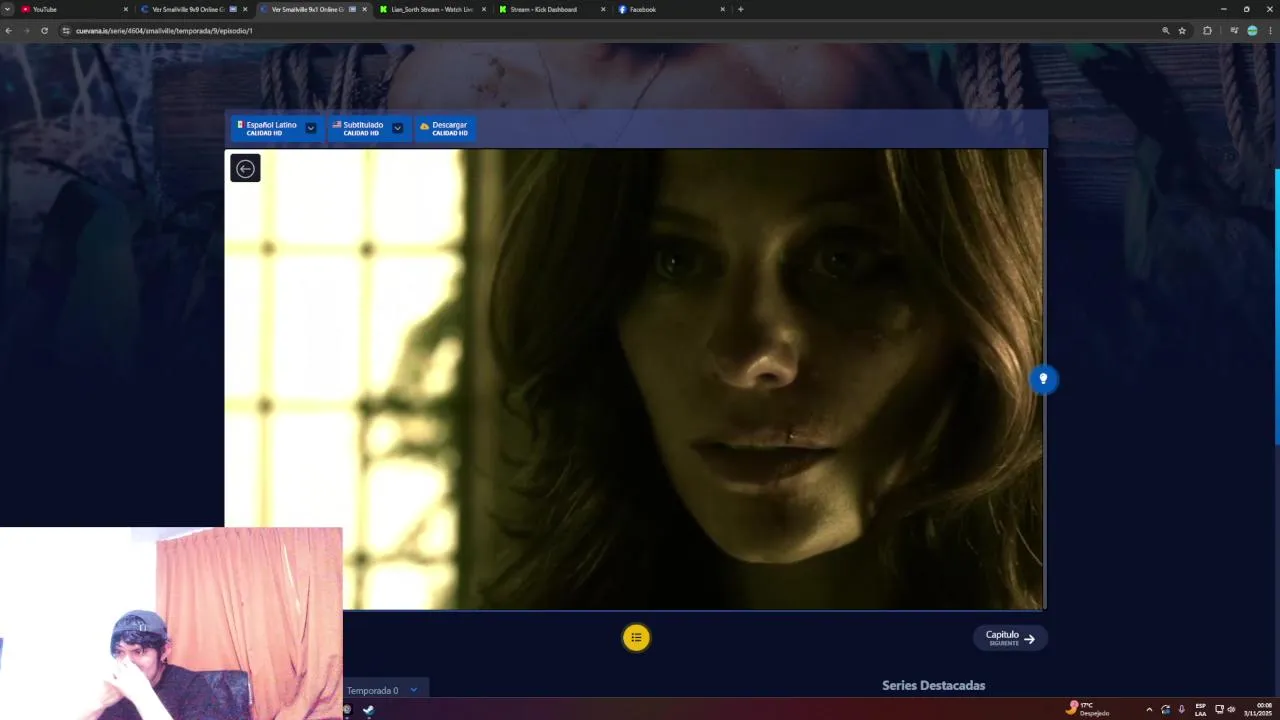Open the taskbar clock and date

(x=1259, y=709)
